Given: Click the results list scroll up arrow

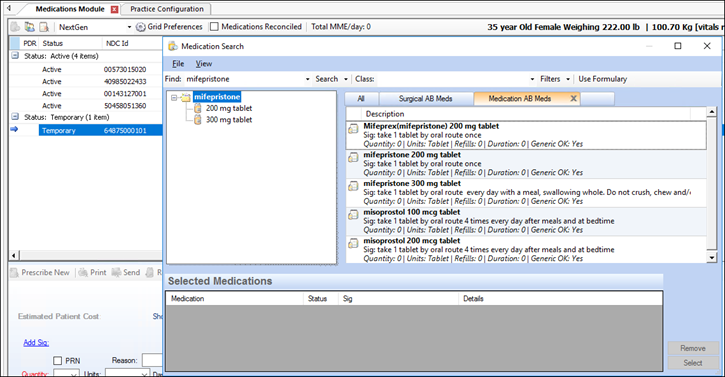Looking at the screenshot, I should (x=712, y=112).
